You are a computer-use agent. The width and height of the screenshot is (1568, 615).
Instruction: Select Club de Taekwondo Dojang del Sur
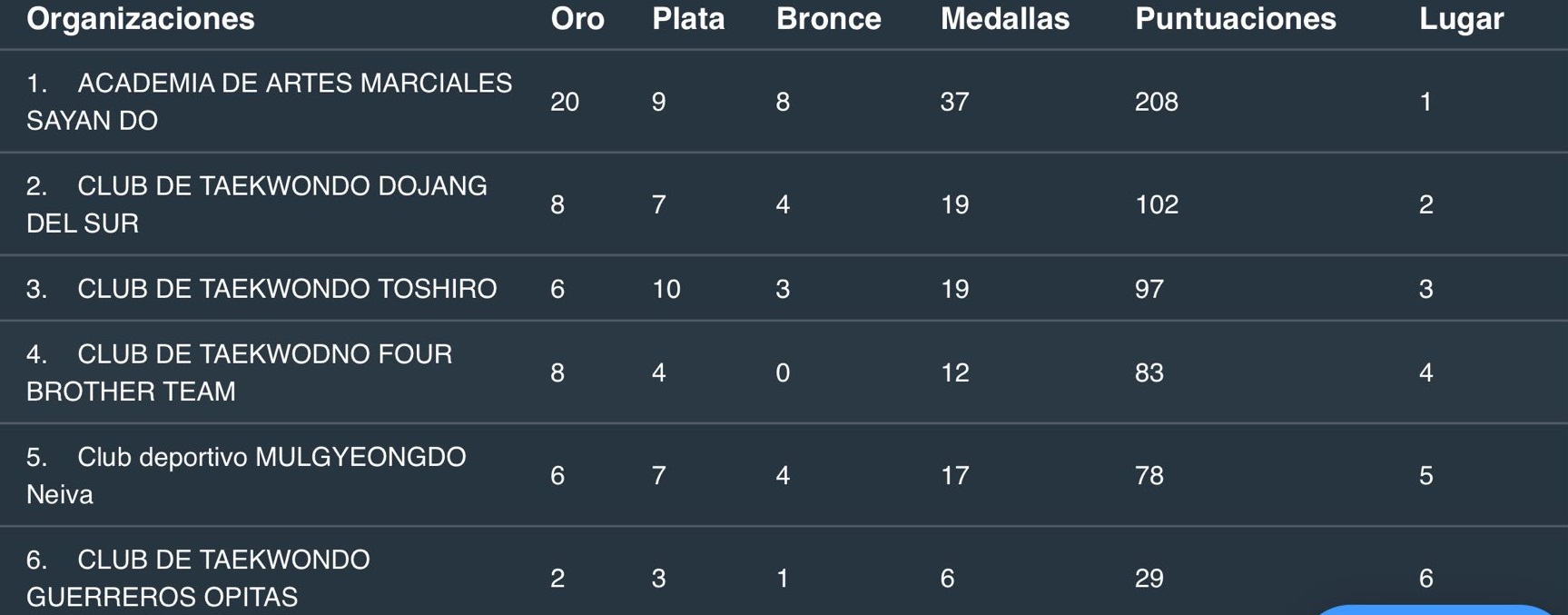[257, 203]
